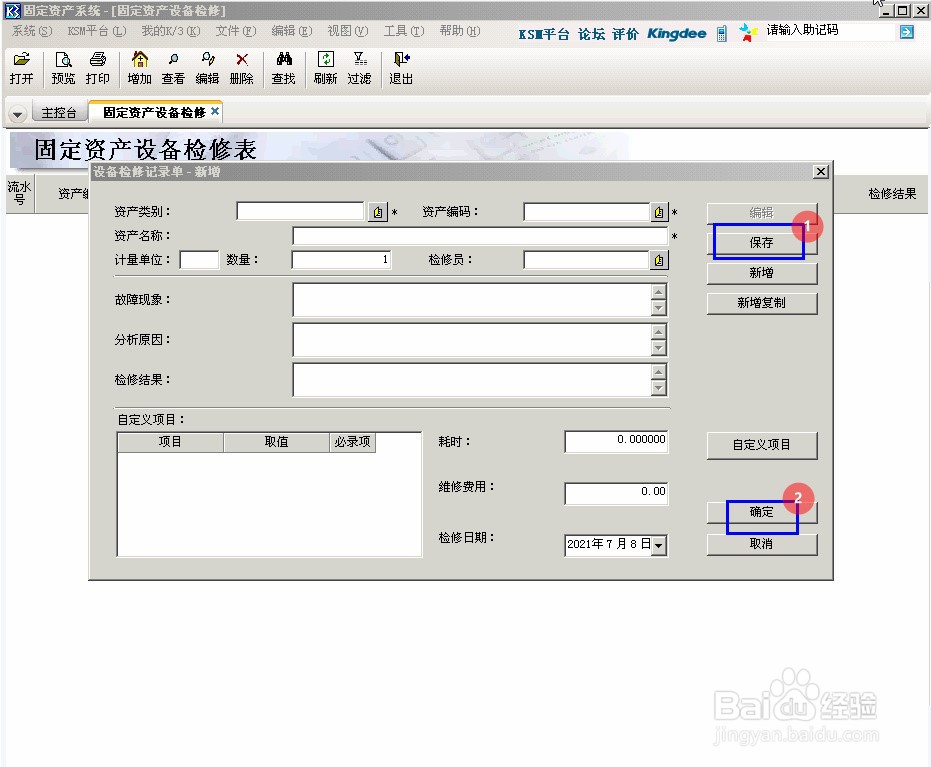Open the KSM平台 link in header
Screen dimensions: 931x767
[x=543, y=34]
